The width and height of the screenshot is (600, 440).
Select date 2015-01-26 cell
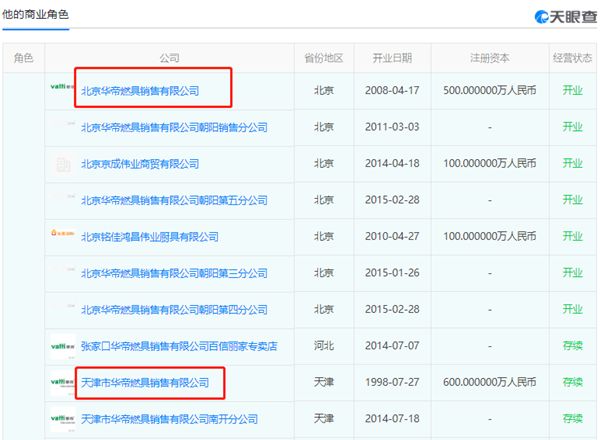click(392, 273)
